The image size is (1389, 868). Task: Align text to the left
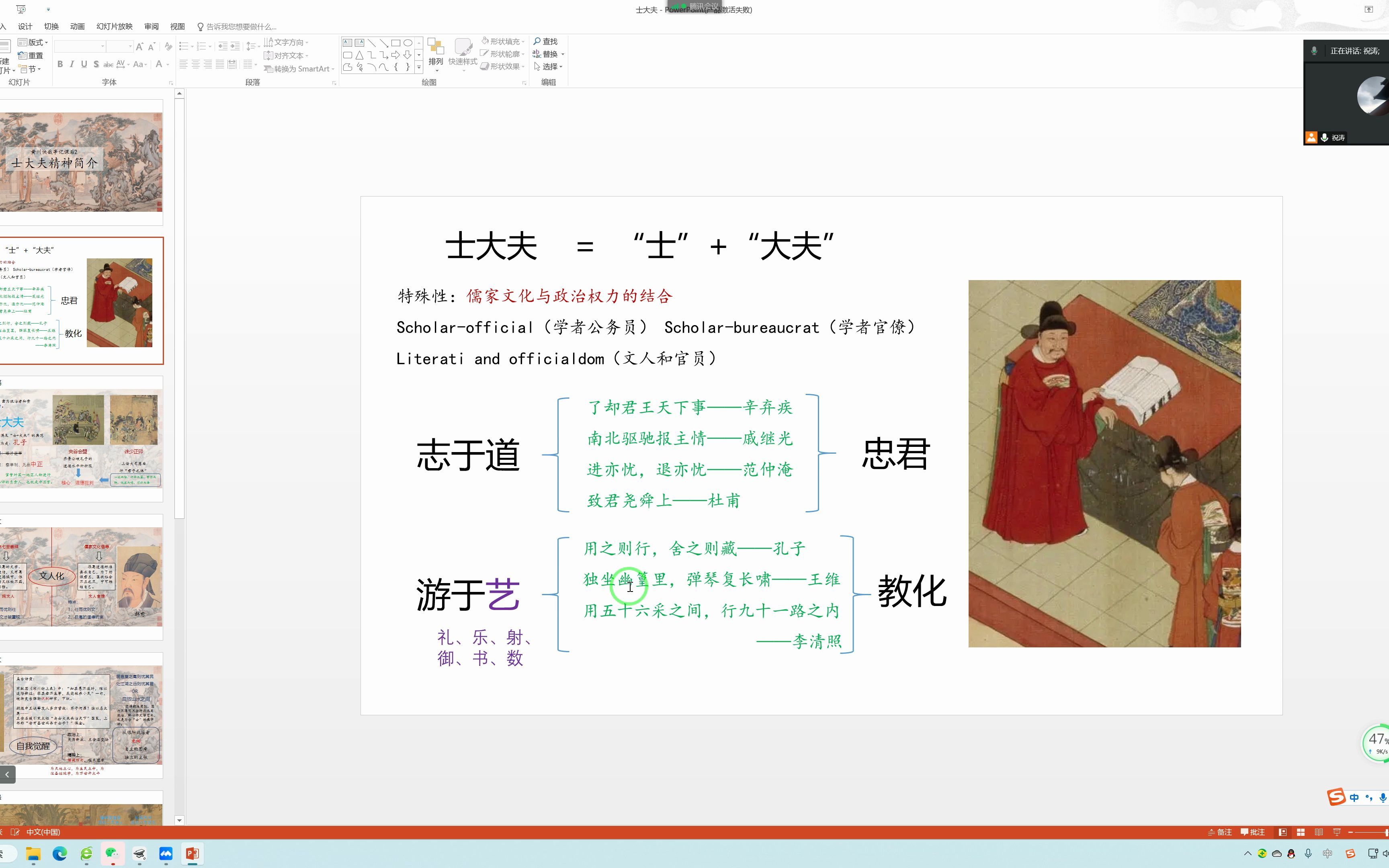pos(183,64)
